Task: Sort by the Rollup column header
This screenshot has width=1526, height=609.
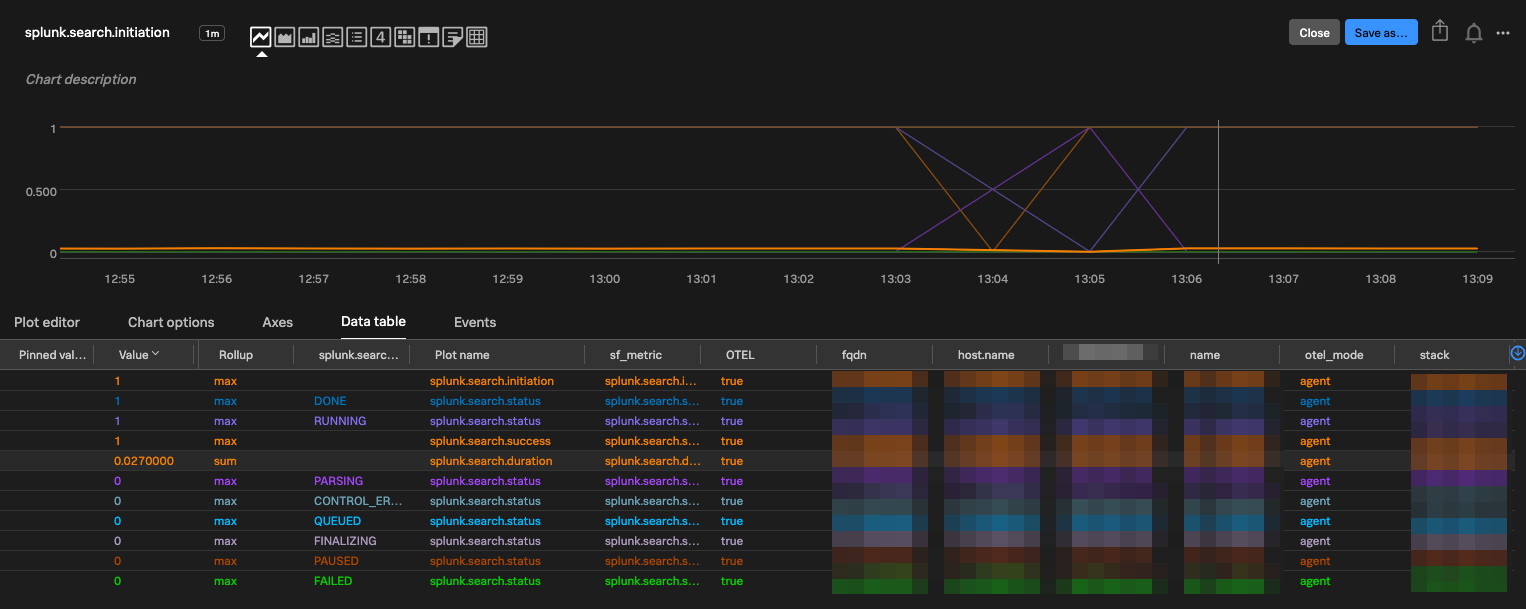Action: tap(236, 355)
